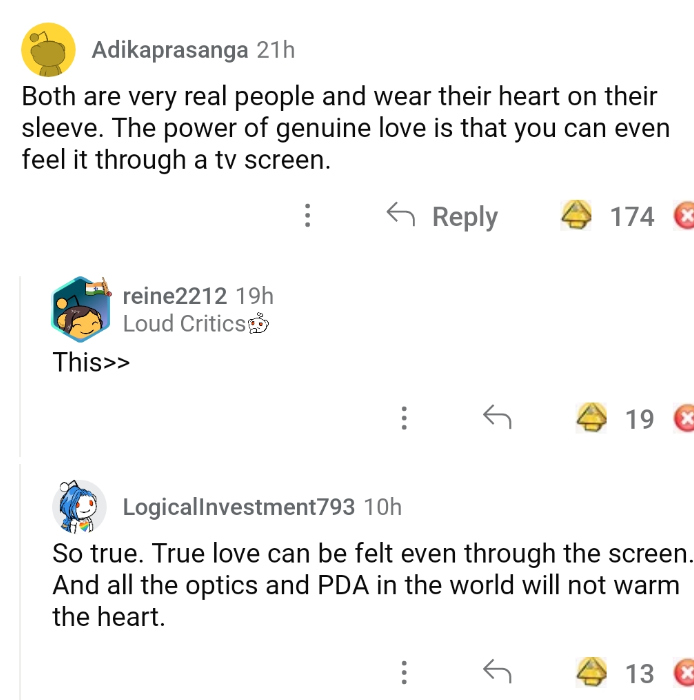Click the Reply button under Adikaprasanga's comment
Screen dimensions: 694x700
point(442,216)
